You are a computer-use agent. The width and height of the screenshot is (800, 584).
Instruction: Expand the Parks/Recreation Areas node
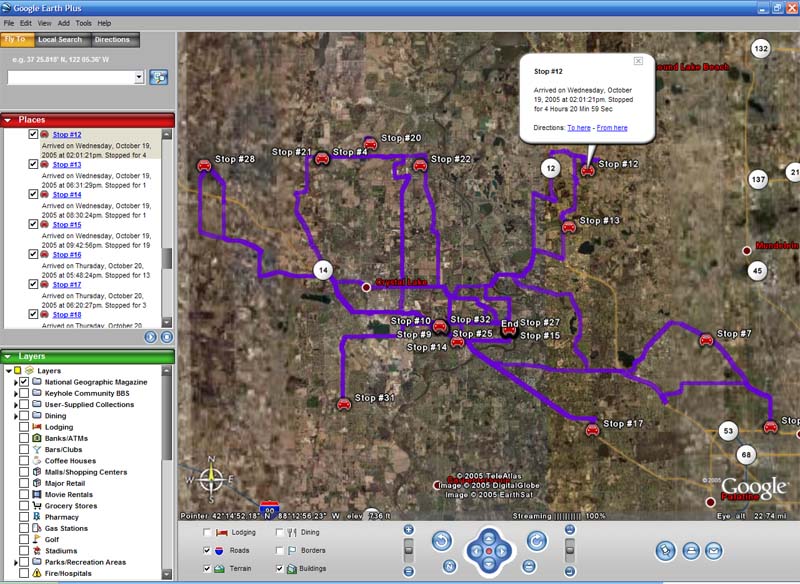point(16,562)
